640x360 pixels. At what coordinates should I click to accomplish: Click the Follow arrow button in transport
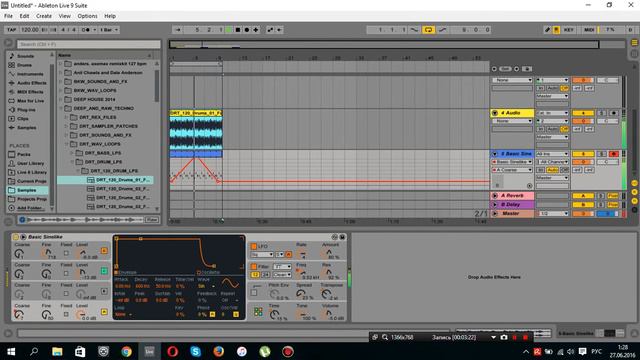tap(178, 30)
